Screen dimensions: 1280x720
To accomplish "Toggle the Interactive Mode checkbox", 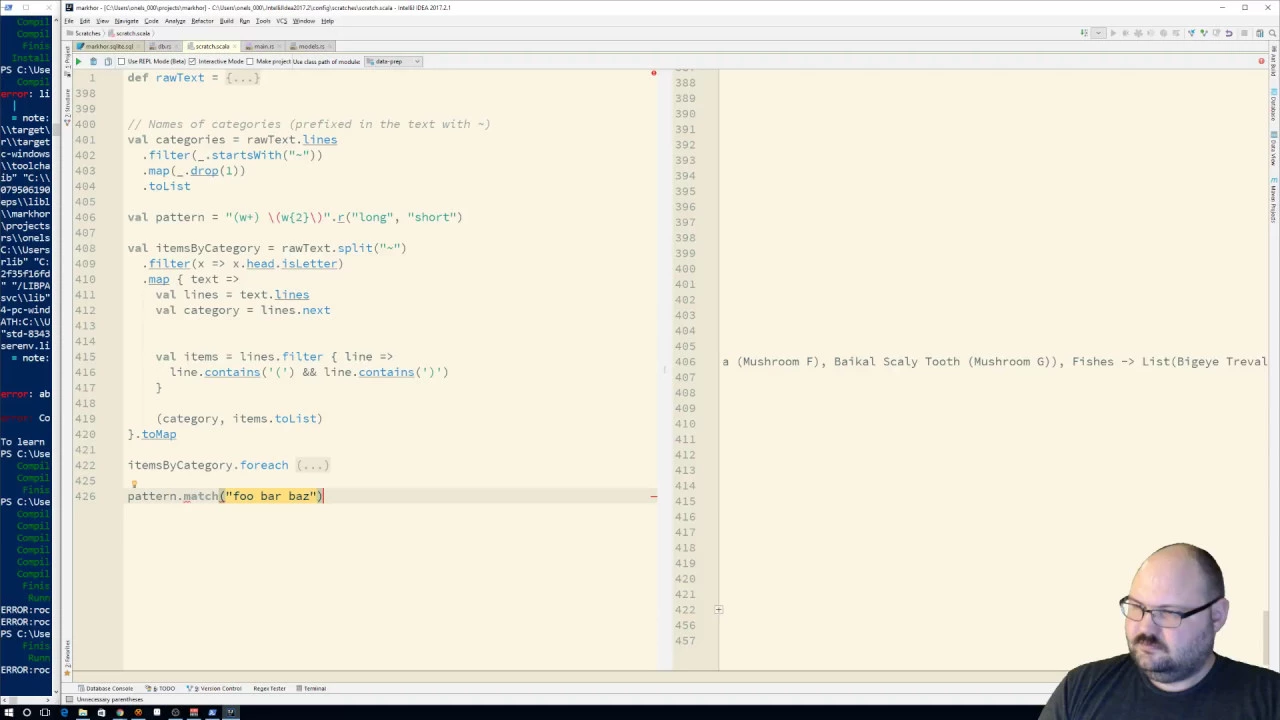I will [193, 61].
